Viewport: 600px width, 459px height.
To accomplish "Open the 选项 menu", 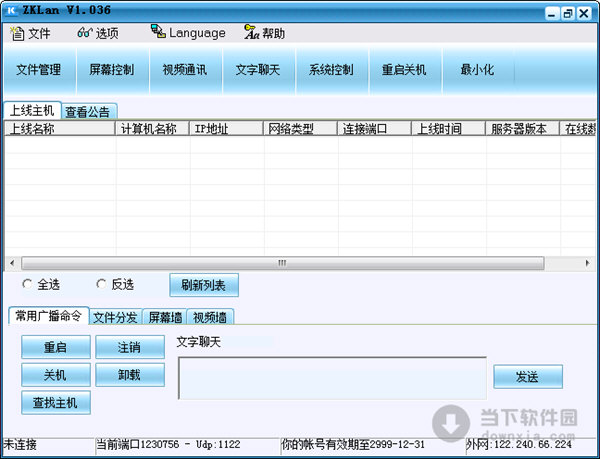I will 98,33.
